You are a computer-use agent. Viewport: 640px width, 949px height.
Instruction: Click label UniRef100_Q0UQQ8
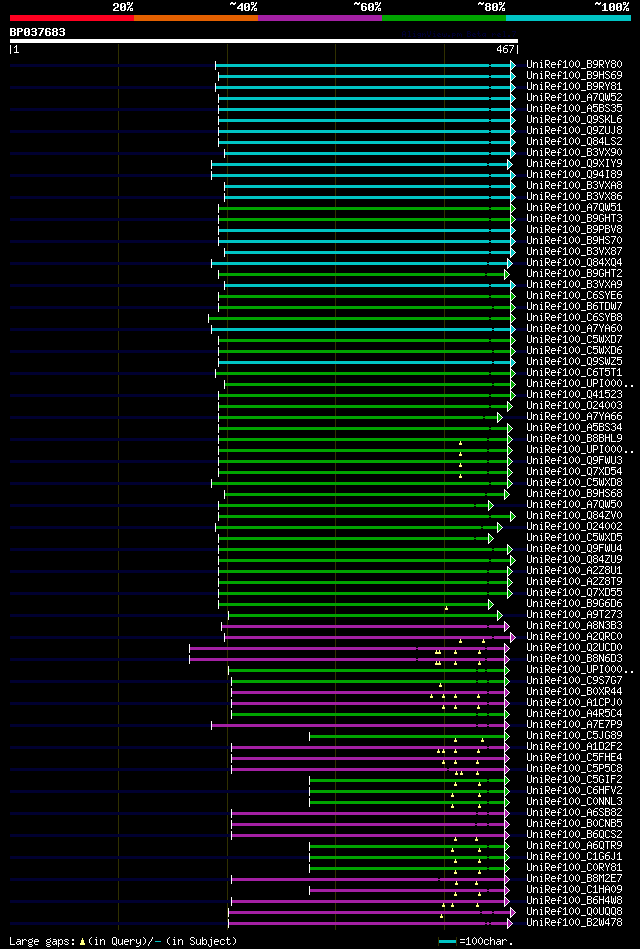click(574, 911)
